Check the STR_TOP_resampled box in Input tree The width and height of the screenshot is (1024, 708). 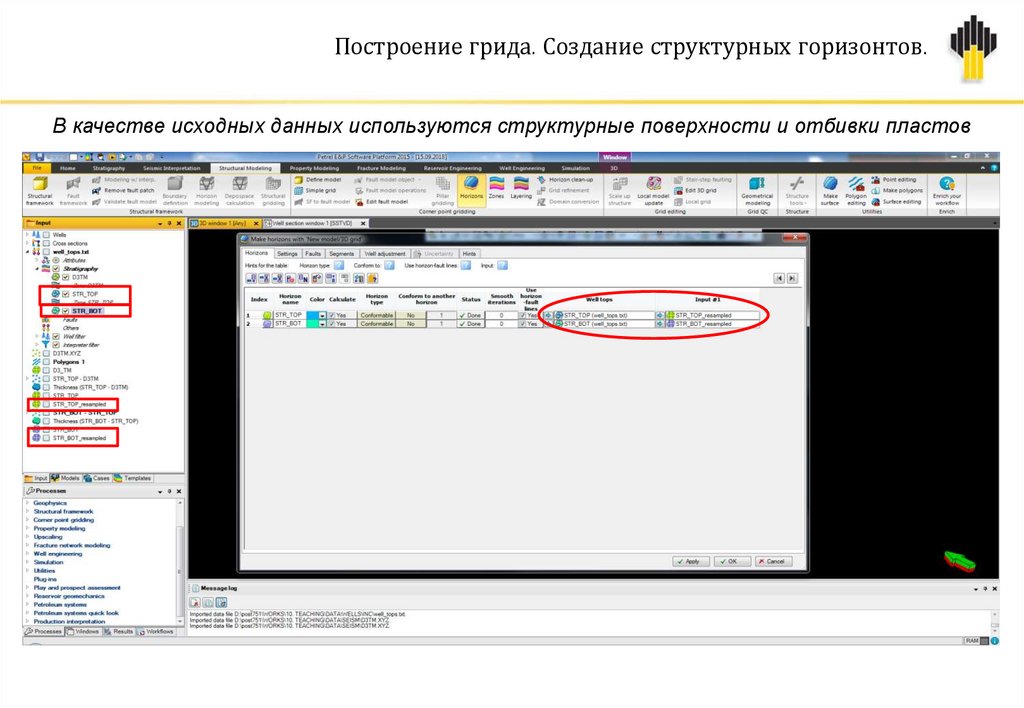46,404
